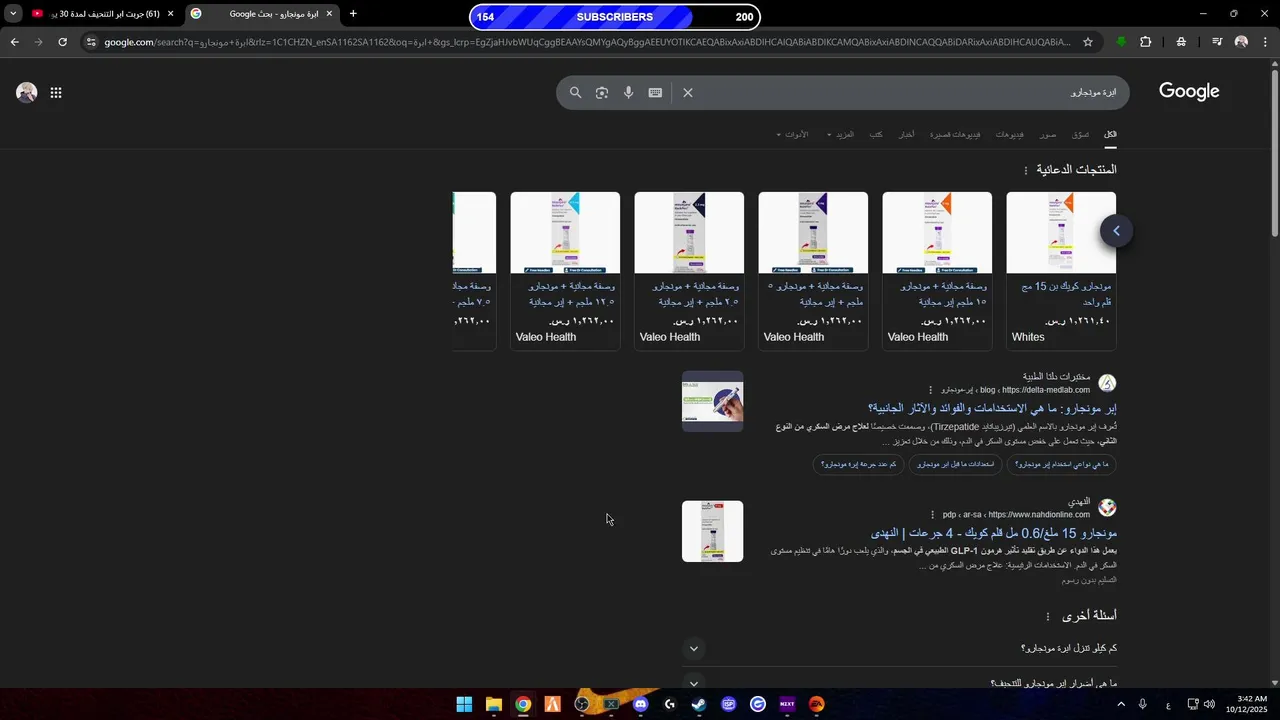The height and width of the screenshot is (720, 1280).
Task: Open options for المنتجات الدعائية sponsored products
Action: pos(1025,171)
